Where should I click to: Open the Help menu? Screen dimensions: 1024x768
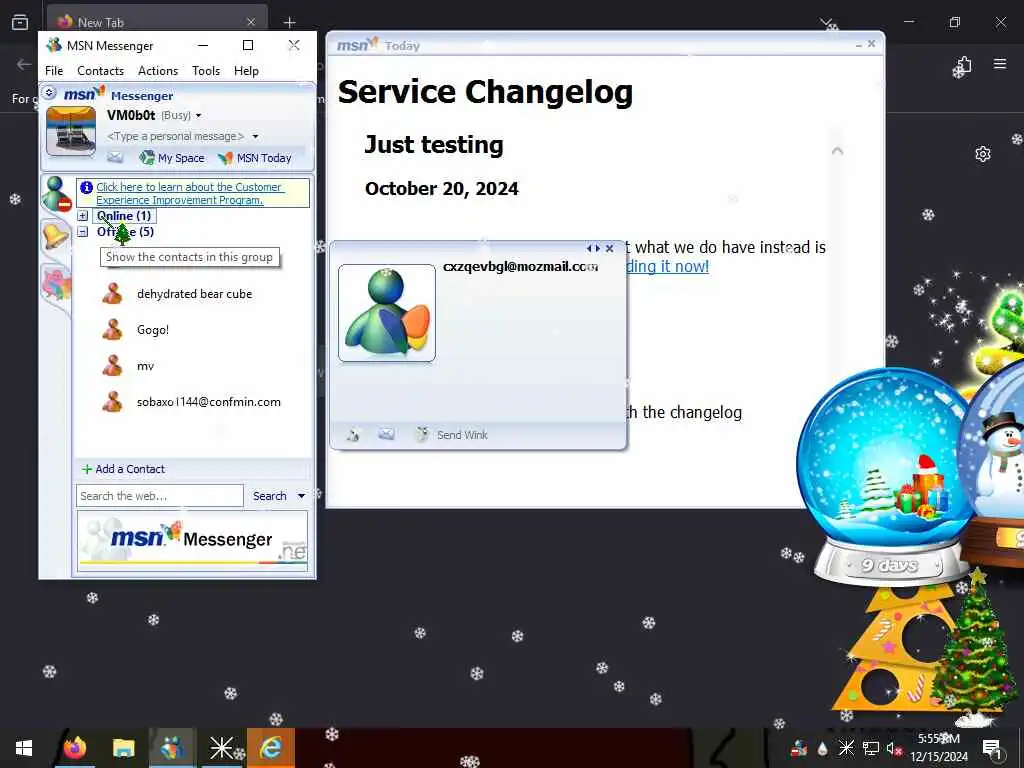pos(246,71)
